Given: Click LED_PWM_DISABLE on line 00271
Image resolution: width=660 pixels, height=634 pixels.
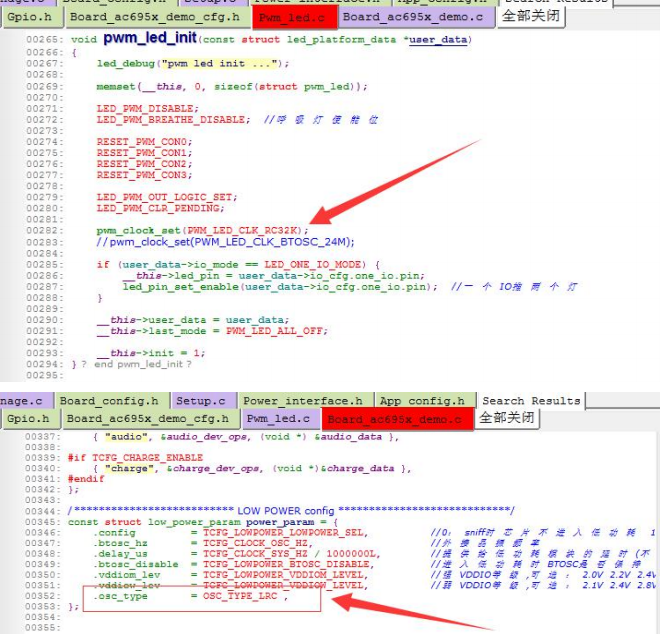Looking at the screenshot, I should [147, 108].
